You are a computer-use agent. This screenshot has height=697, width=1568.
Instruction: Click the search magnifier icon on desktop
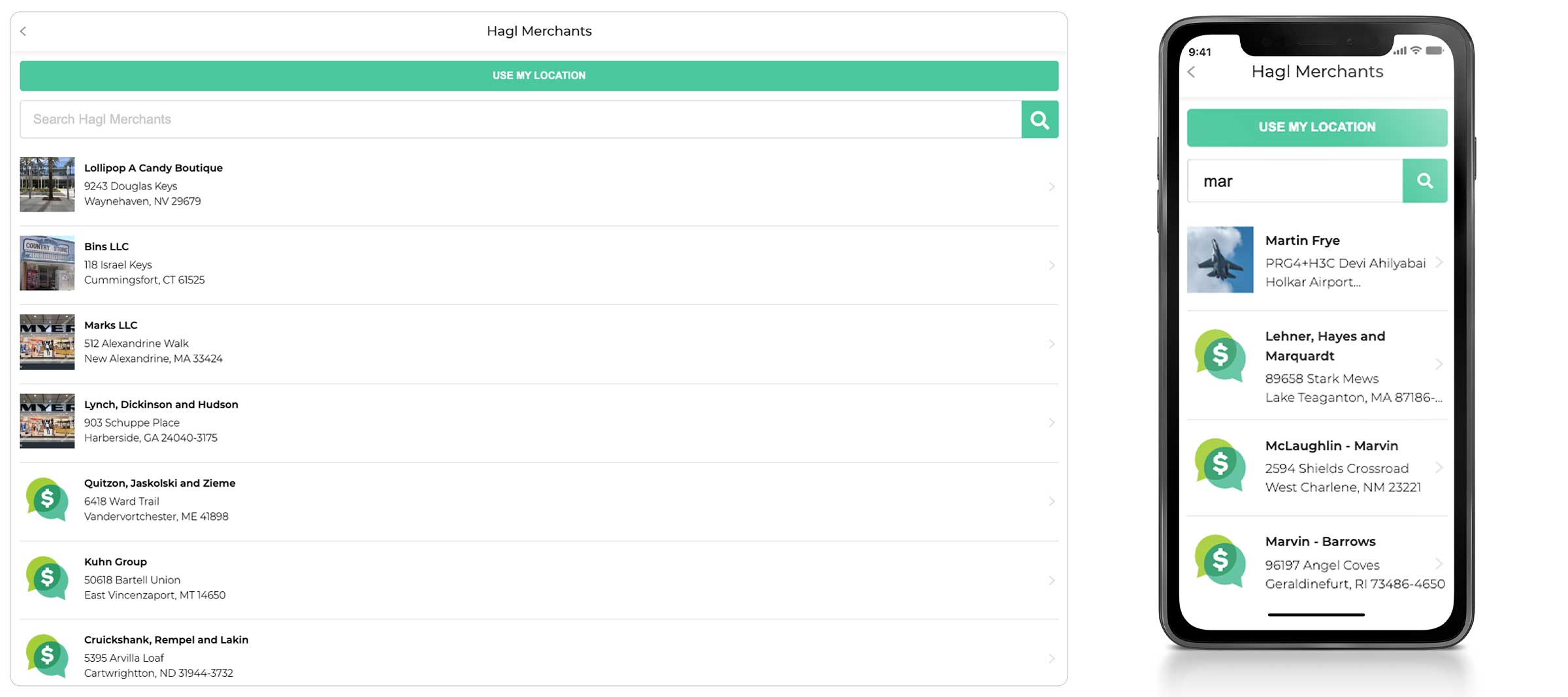[1039, 120]
